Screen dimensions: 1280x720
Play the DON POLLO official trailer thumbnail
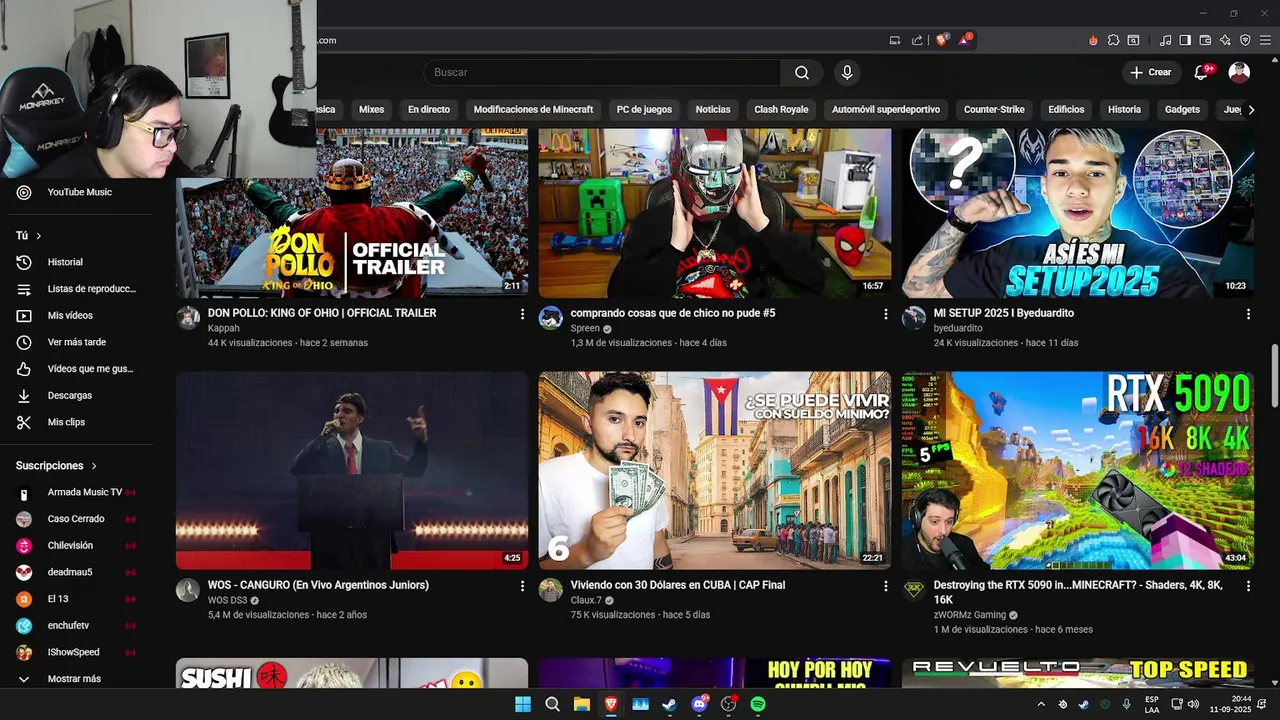pyautogui.click(x=352, y=213)
